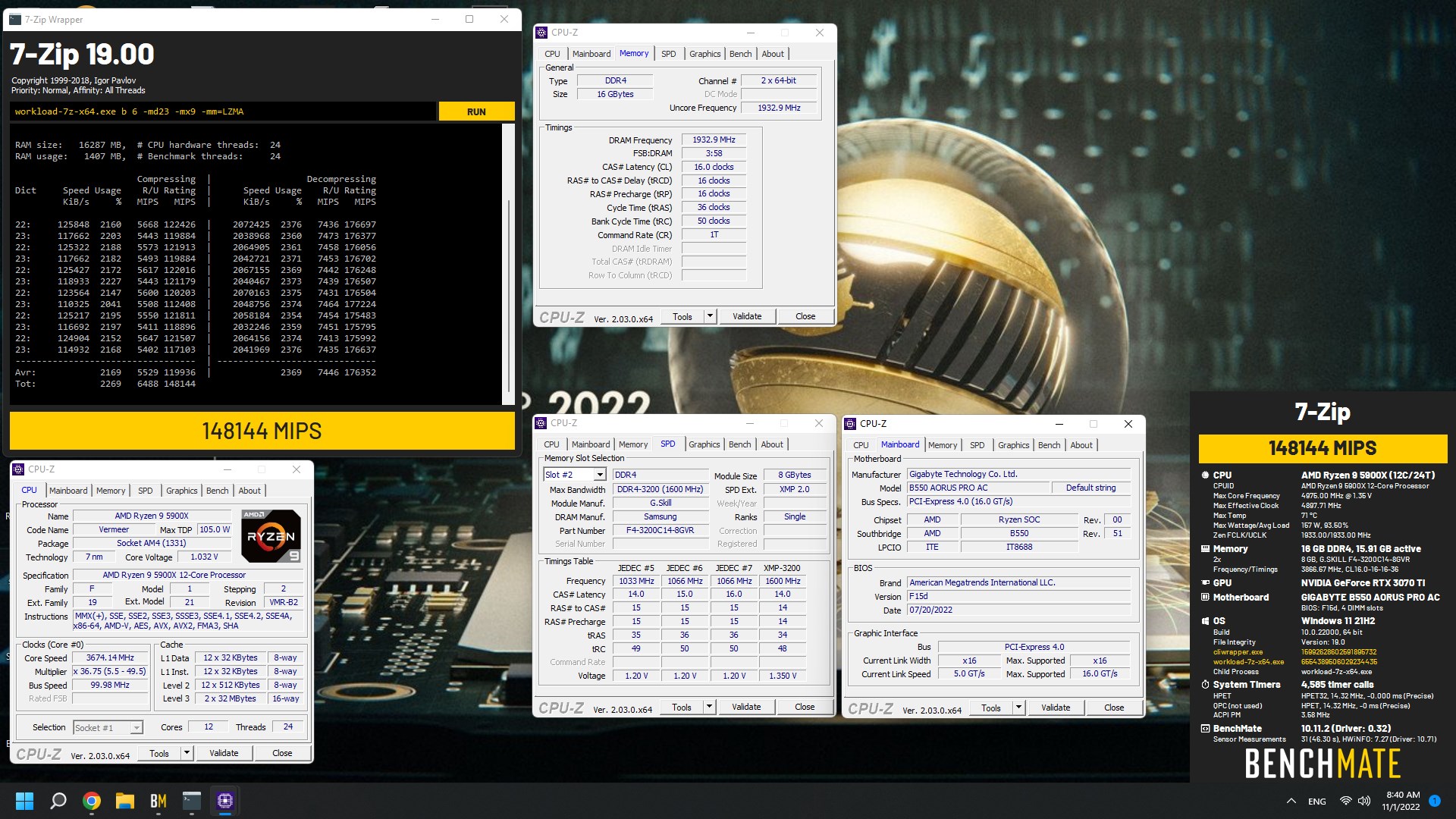Open Bench tab in CPU window
The image size is (1456, 819).
(x=217, y=491)
